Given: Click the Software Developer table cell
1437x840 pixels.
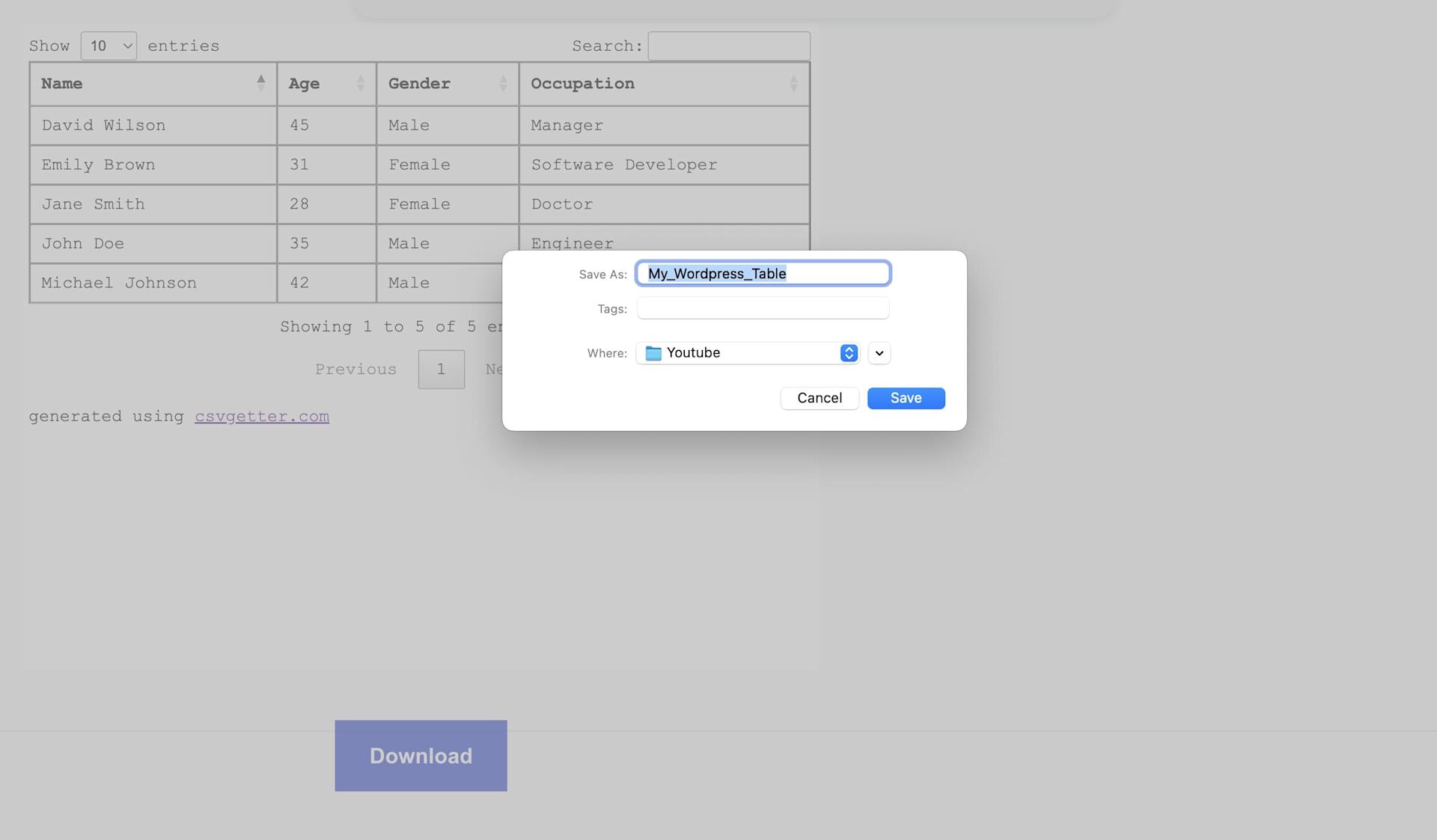Looking at the screenshot, I should coord(623,165).
